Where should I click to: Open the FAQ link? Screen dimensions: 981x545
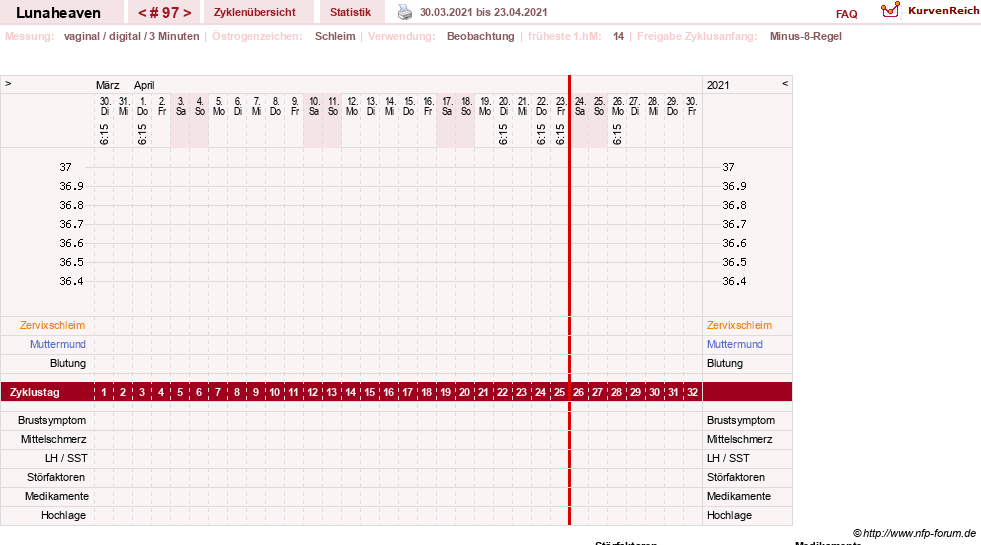846,14
